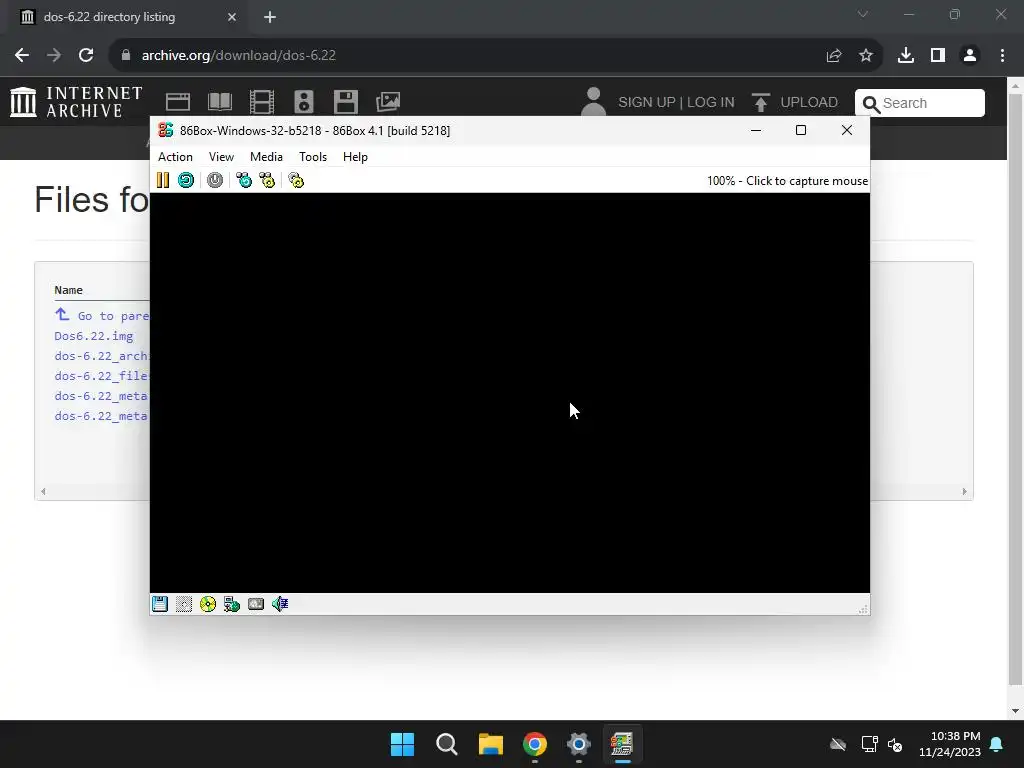Click the network status icon in 86Box
The width and height of the screenshot is (1024, 768).
click(232, 604)
